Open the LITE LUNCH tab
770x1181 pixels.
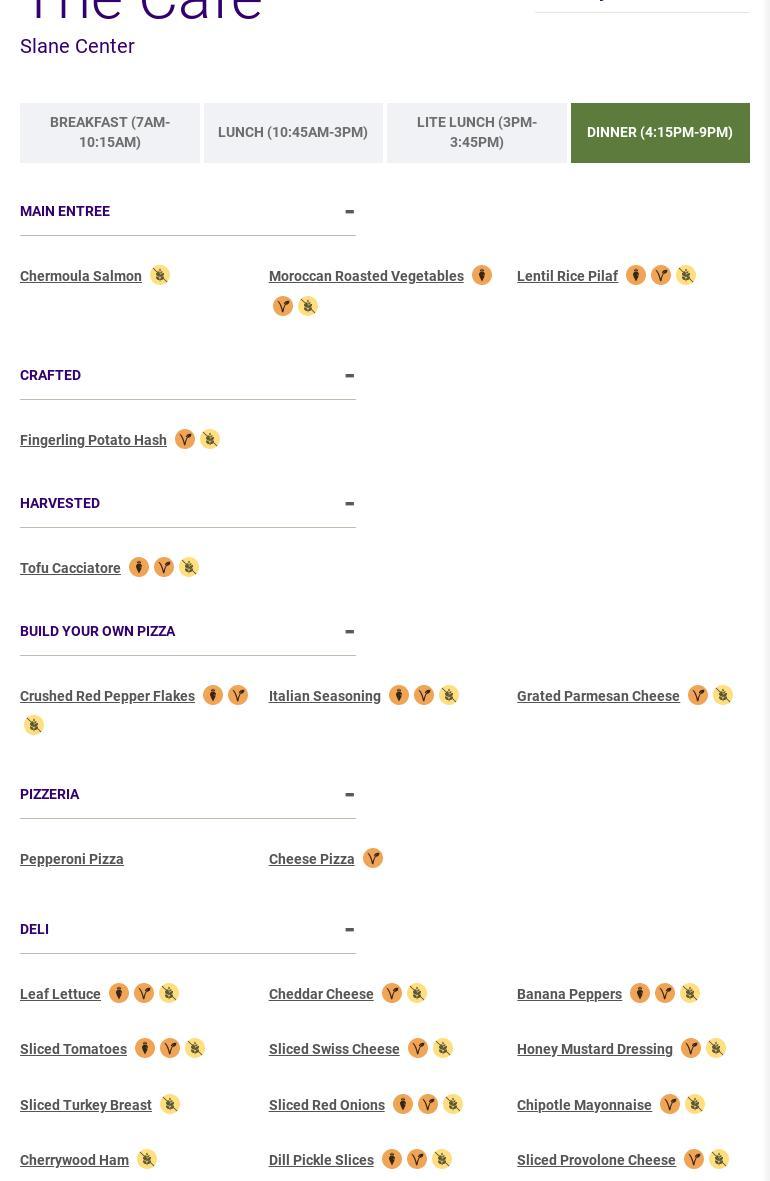click(x=476, y=132)
